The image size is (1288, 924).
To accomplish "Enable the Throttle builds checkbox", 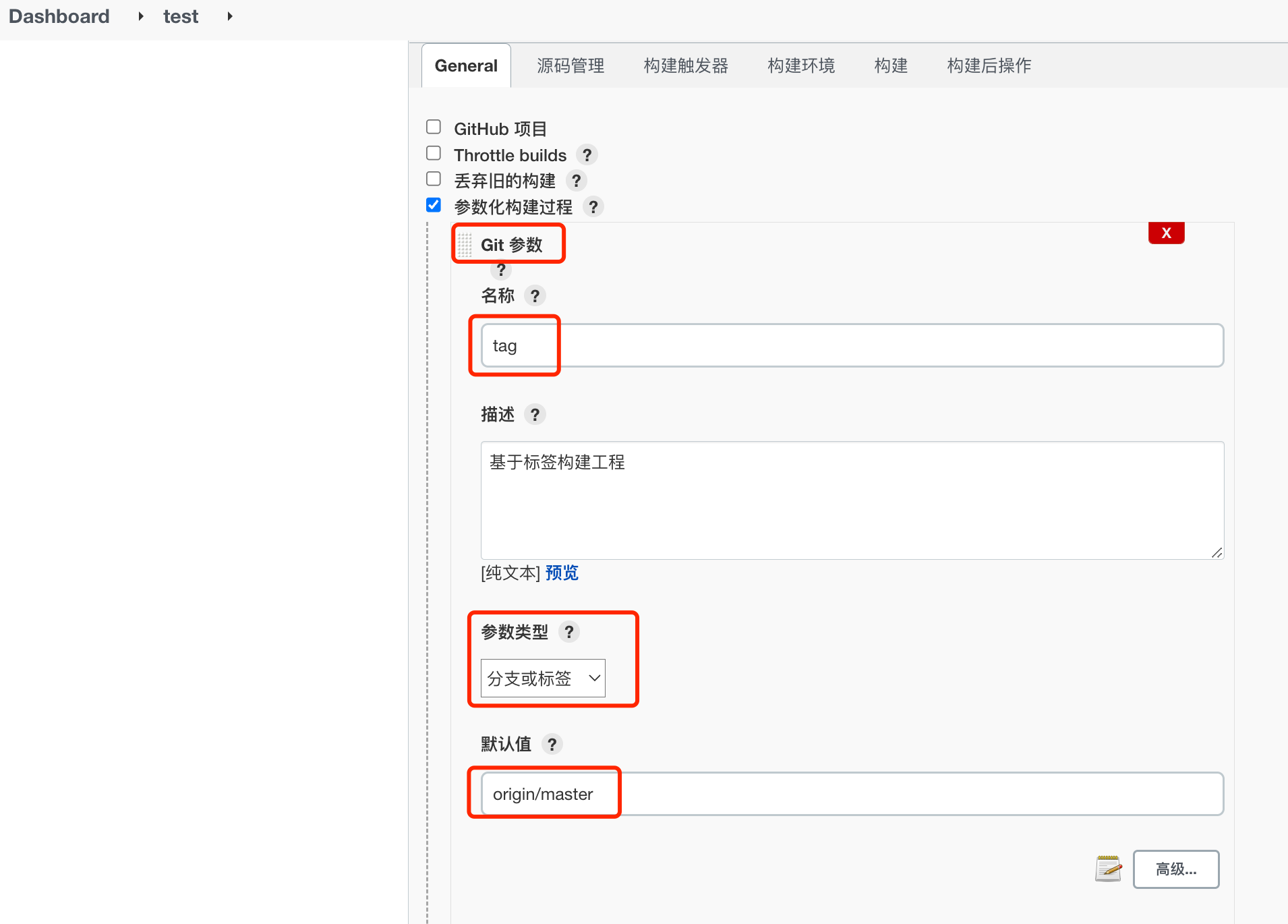I will point(434,153).
